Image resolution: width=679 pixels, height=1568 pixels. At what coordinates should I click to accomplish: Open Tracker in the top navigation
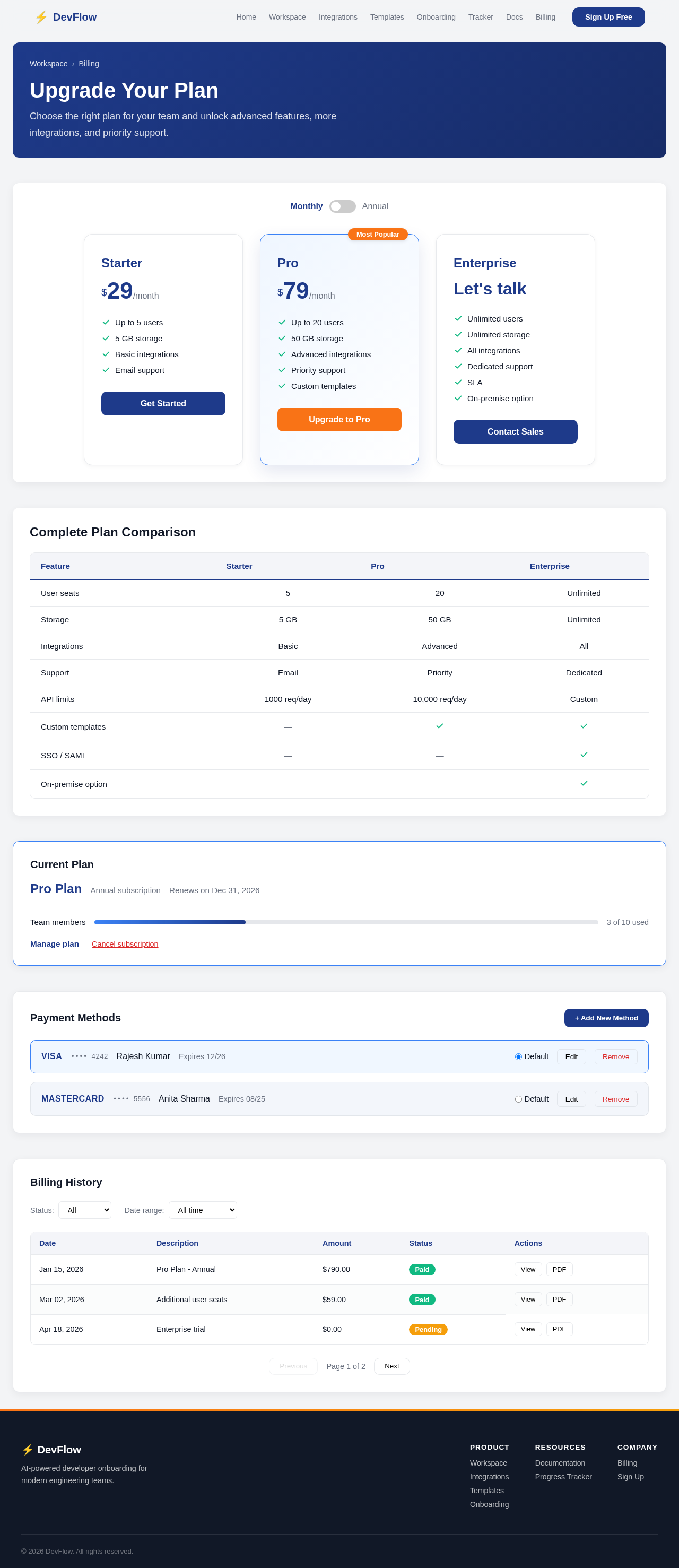481,17
